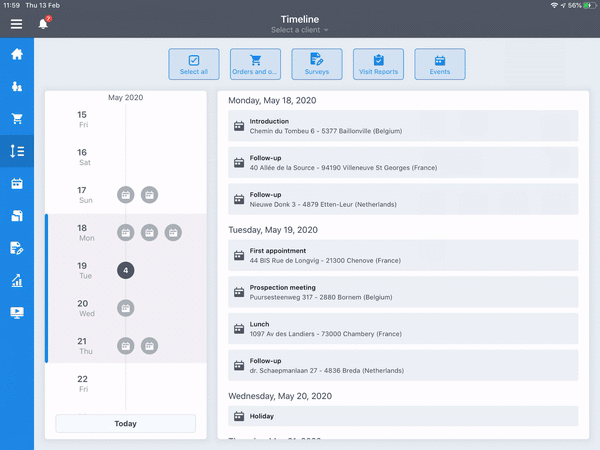
Task: Select the 4-events marker on Tuesday 19
Action: point(125,270)
